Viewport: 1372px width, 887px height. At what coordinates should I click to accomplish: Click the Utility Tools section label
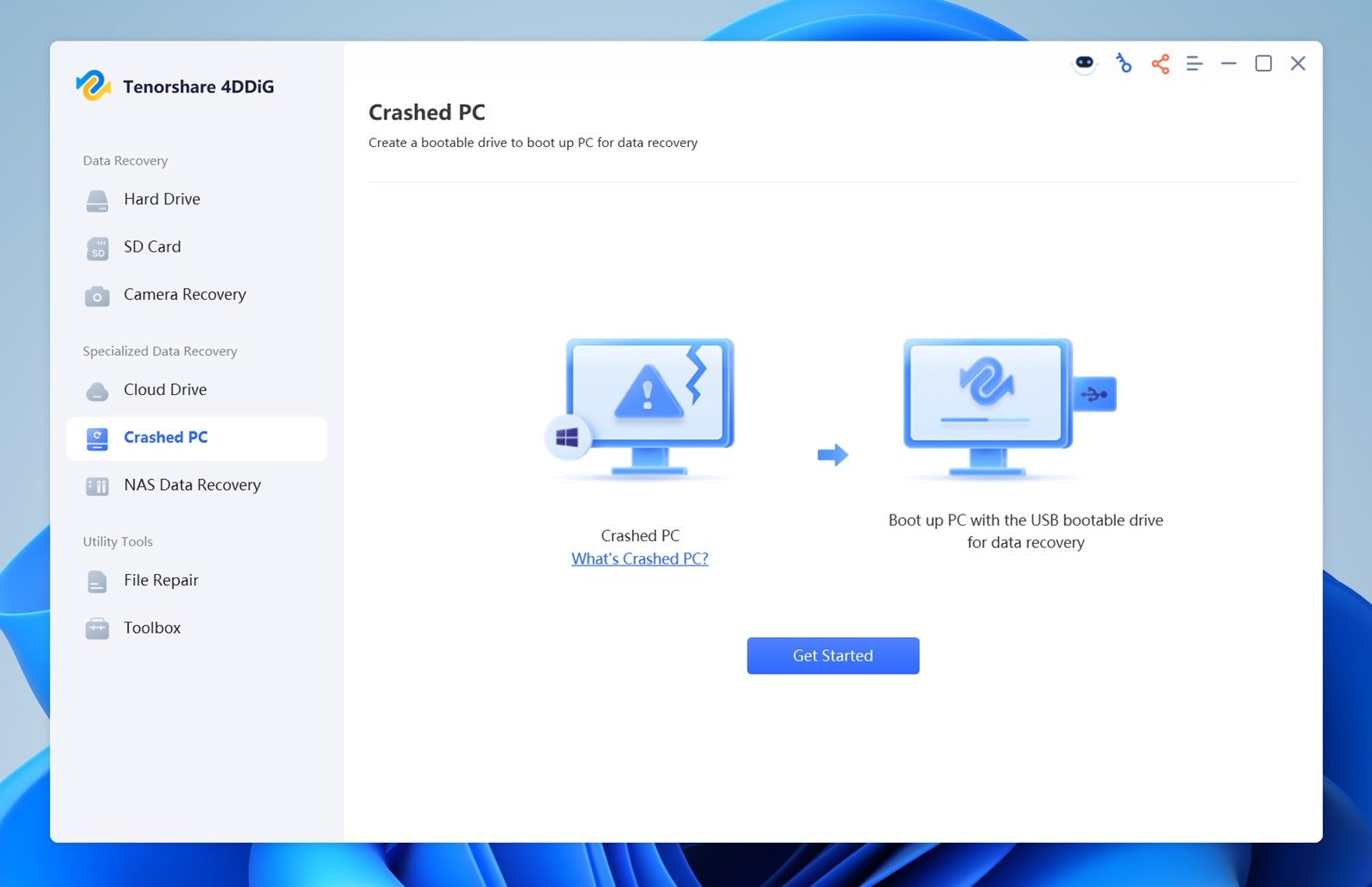tap(118, 541)
